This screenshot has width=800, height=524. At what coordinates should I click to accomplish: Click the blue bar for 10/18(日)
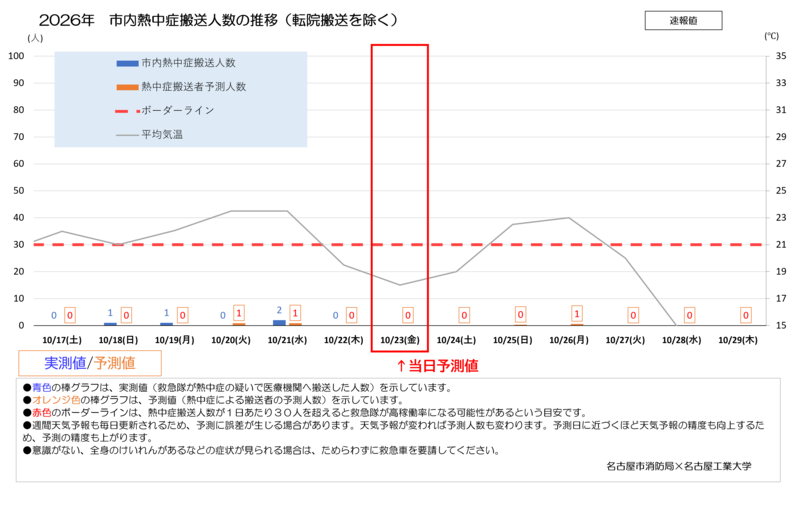click(110, 324)
